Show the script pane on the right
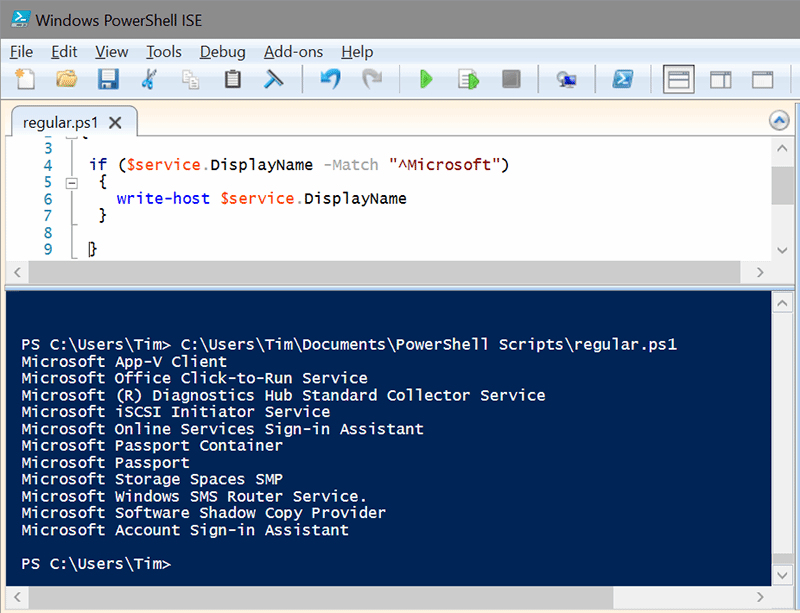This screenshot has width=800, height=613. tap(721, 79)
